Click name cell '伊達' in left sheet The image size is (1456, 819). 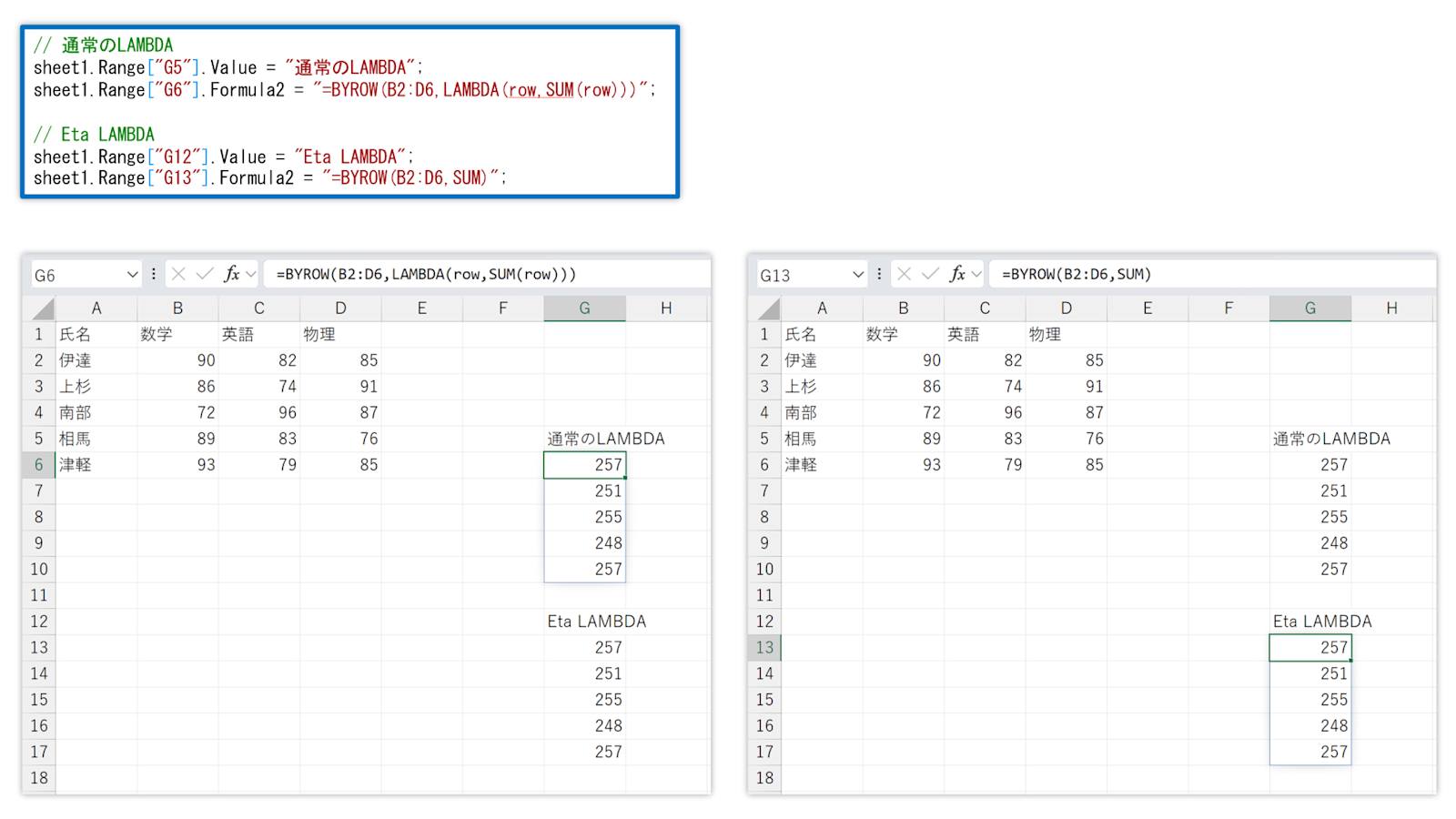tap(96, 361)
